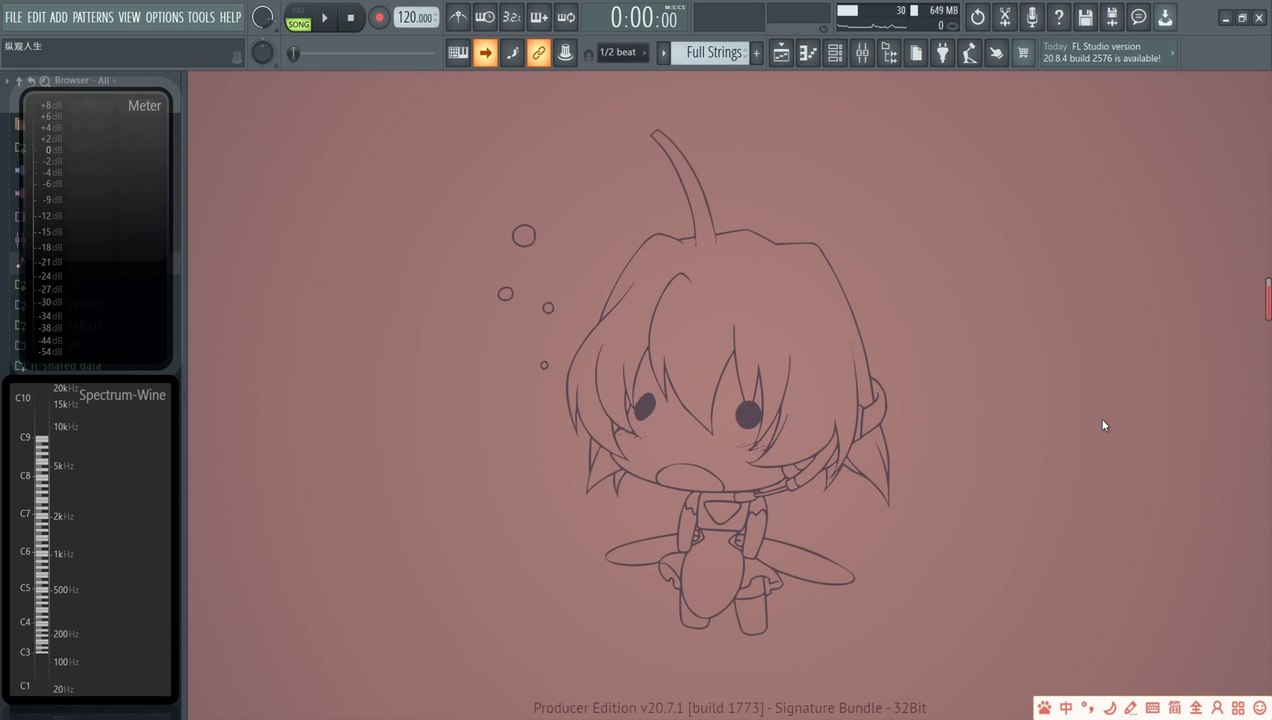This screenshot has height=720, width=1272.
Task: Toggle the metronome icon
Action: pyautogui.click(x=457, y=17)
